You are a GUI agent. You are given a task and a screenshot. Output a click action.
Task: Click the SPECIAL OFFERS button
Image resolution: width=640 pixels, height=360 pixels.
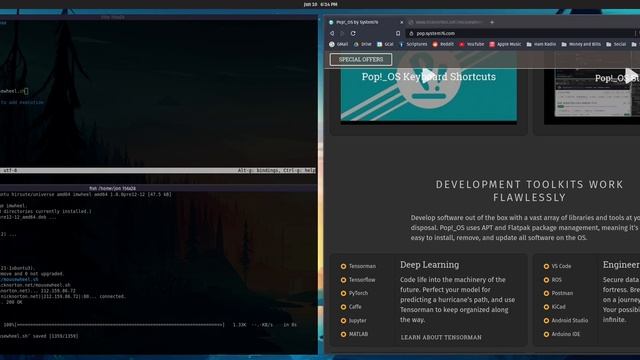click(361, 60)
